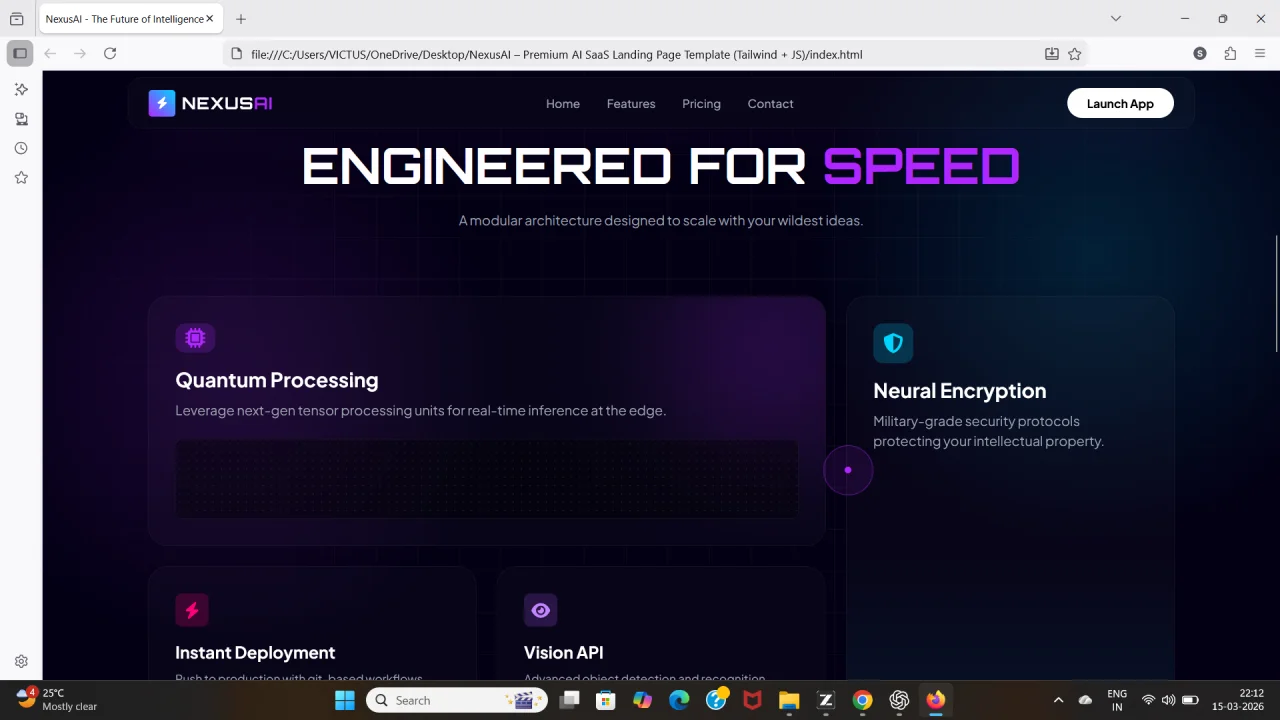The height and width of the screenshot is (720, 1280).
Task: Open Task View on the taskbar
Action: 569,700
